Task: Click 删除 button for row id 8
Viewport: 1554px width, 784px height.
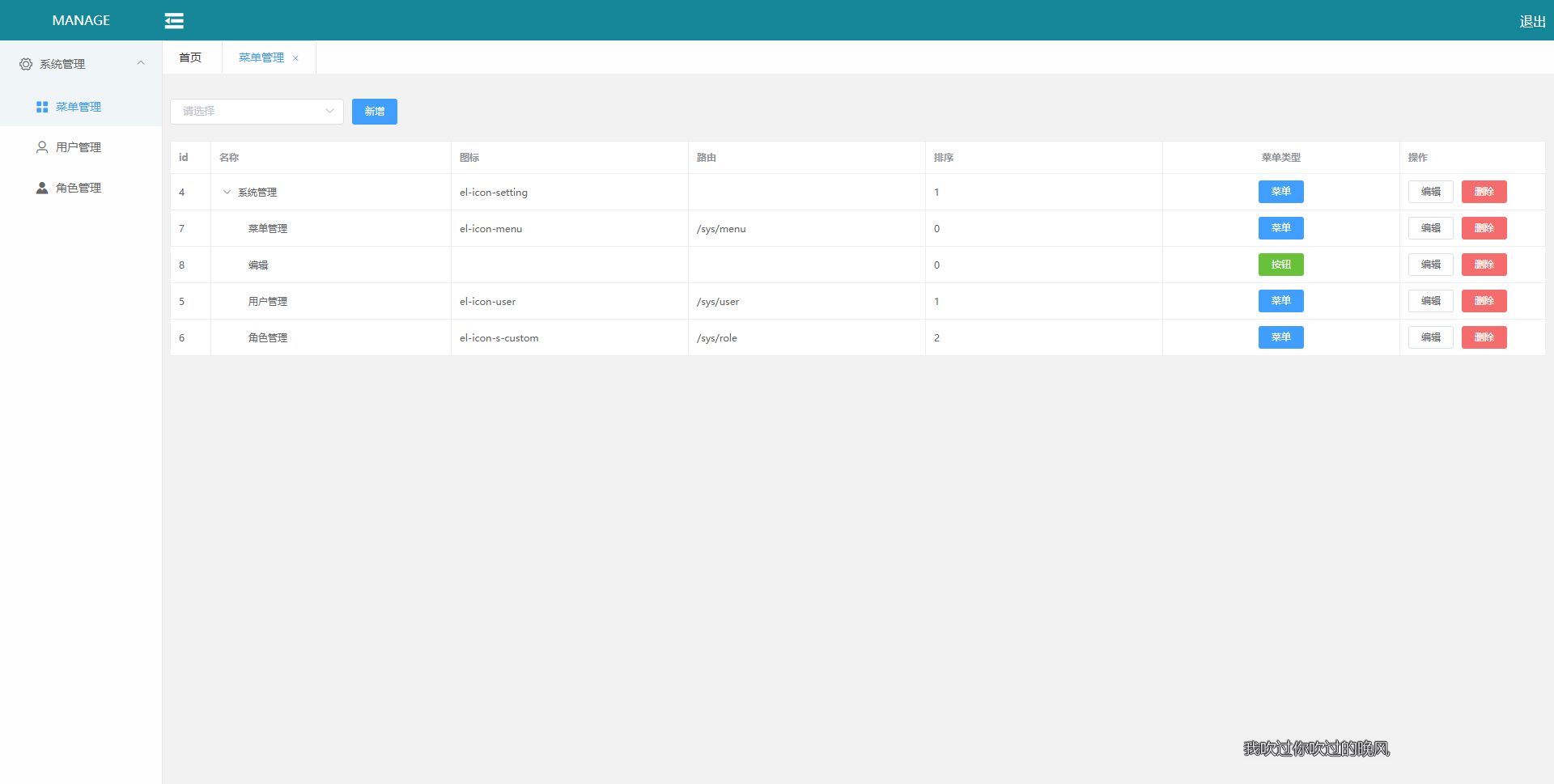Action: [x=1484, y=265]
